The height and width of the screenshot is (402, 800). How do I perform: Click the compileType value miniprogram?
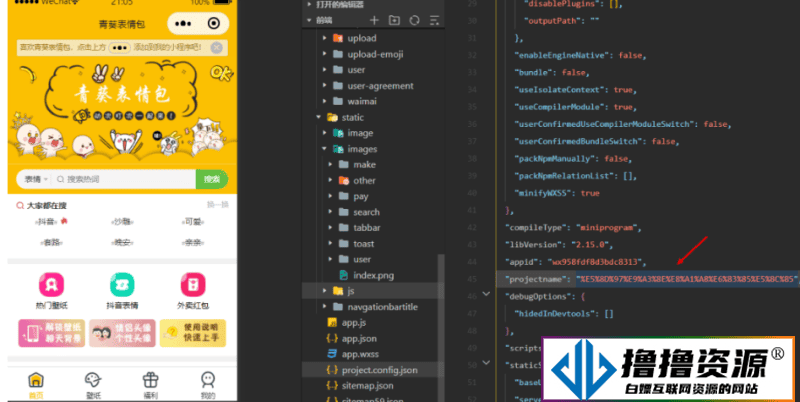607,228
